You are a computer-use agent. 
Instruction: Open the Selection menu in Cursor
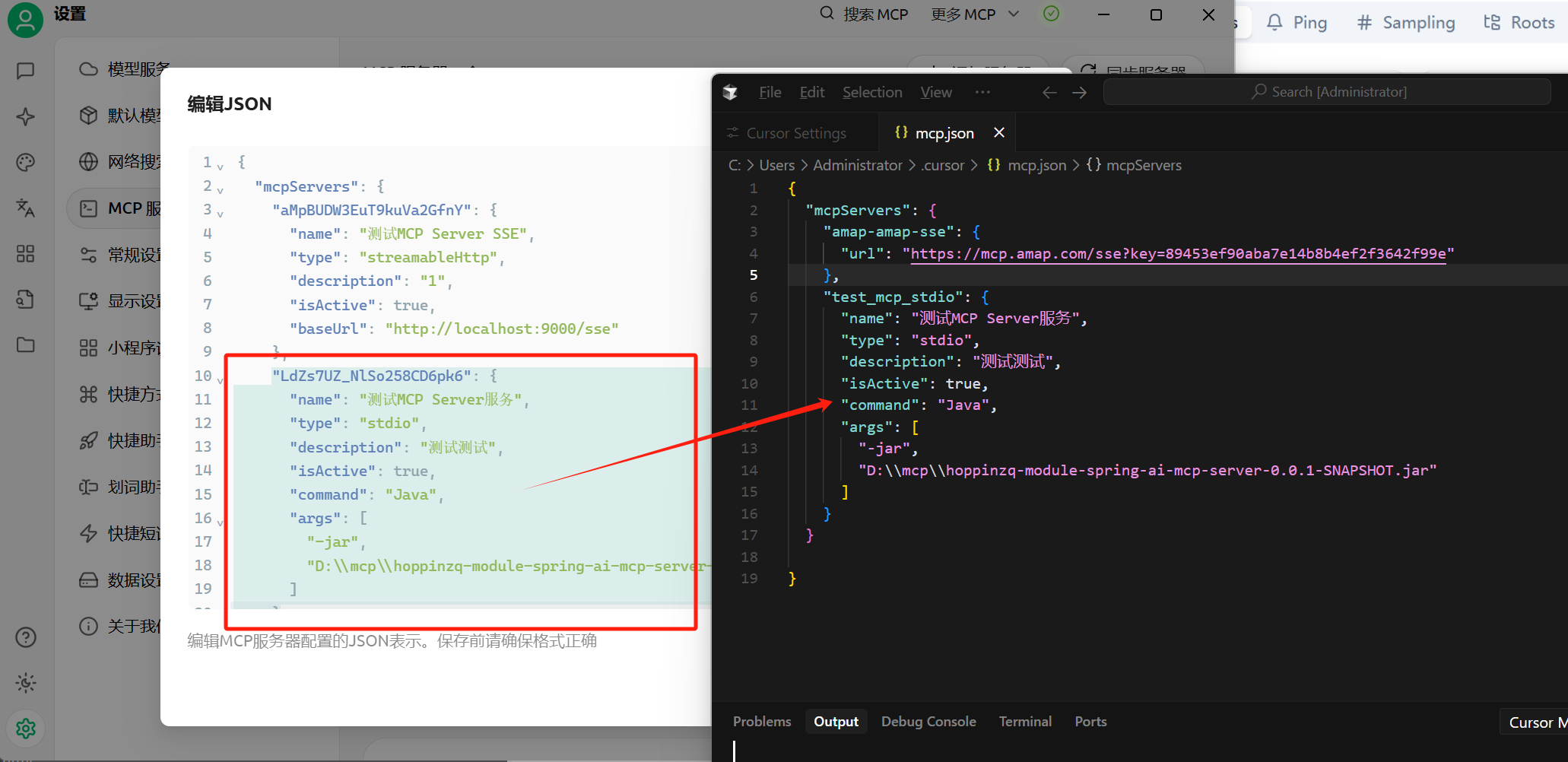(x=871, y=92)
